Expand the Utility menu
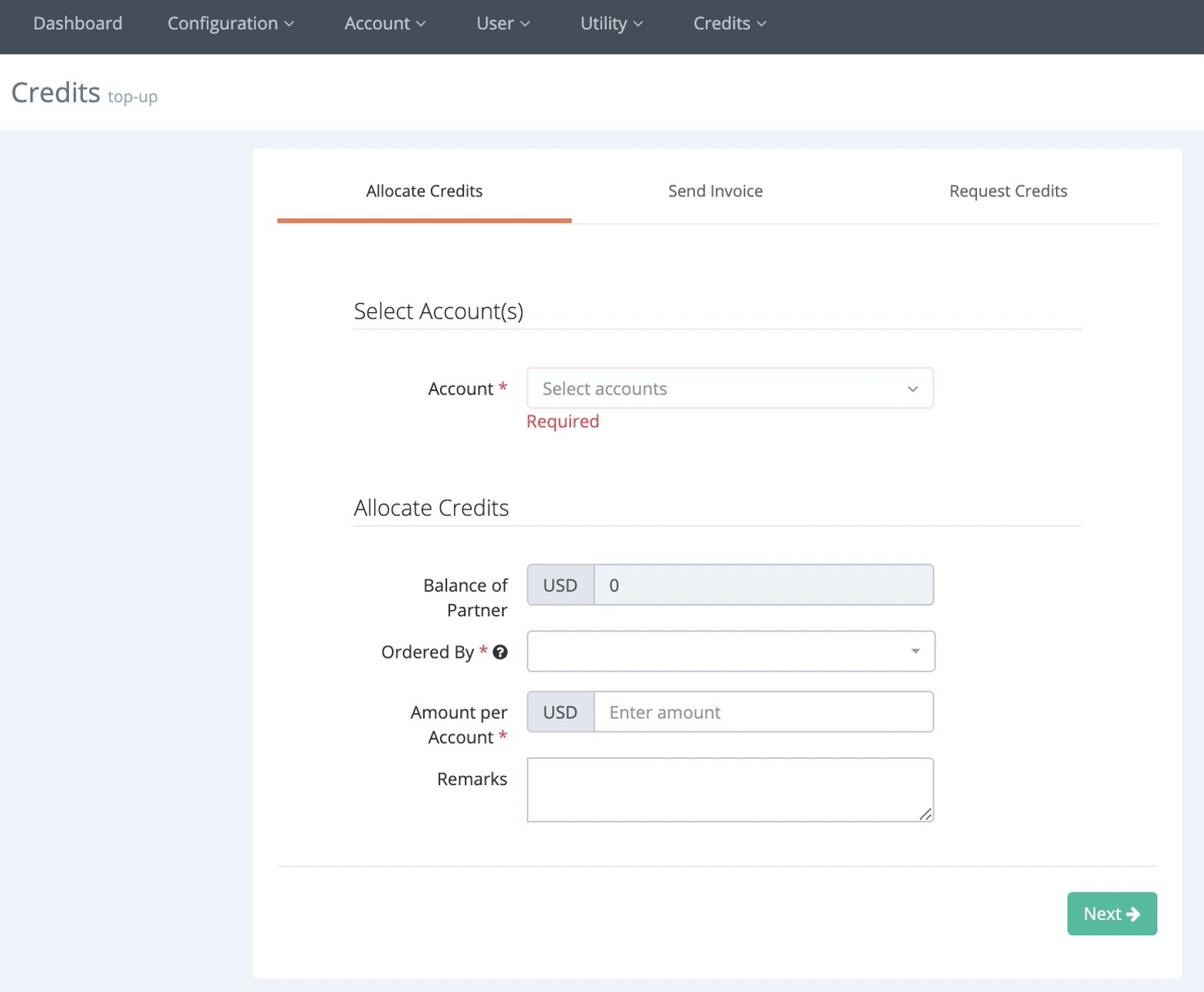Screen dimensions: 1204x992 611,24
